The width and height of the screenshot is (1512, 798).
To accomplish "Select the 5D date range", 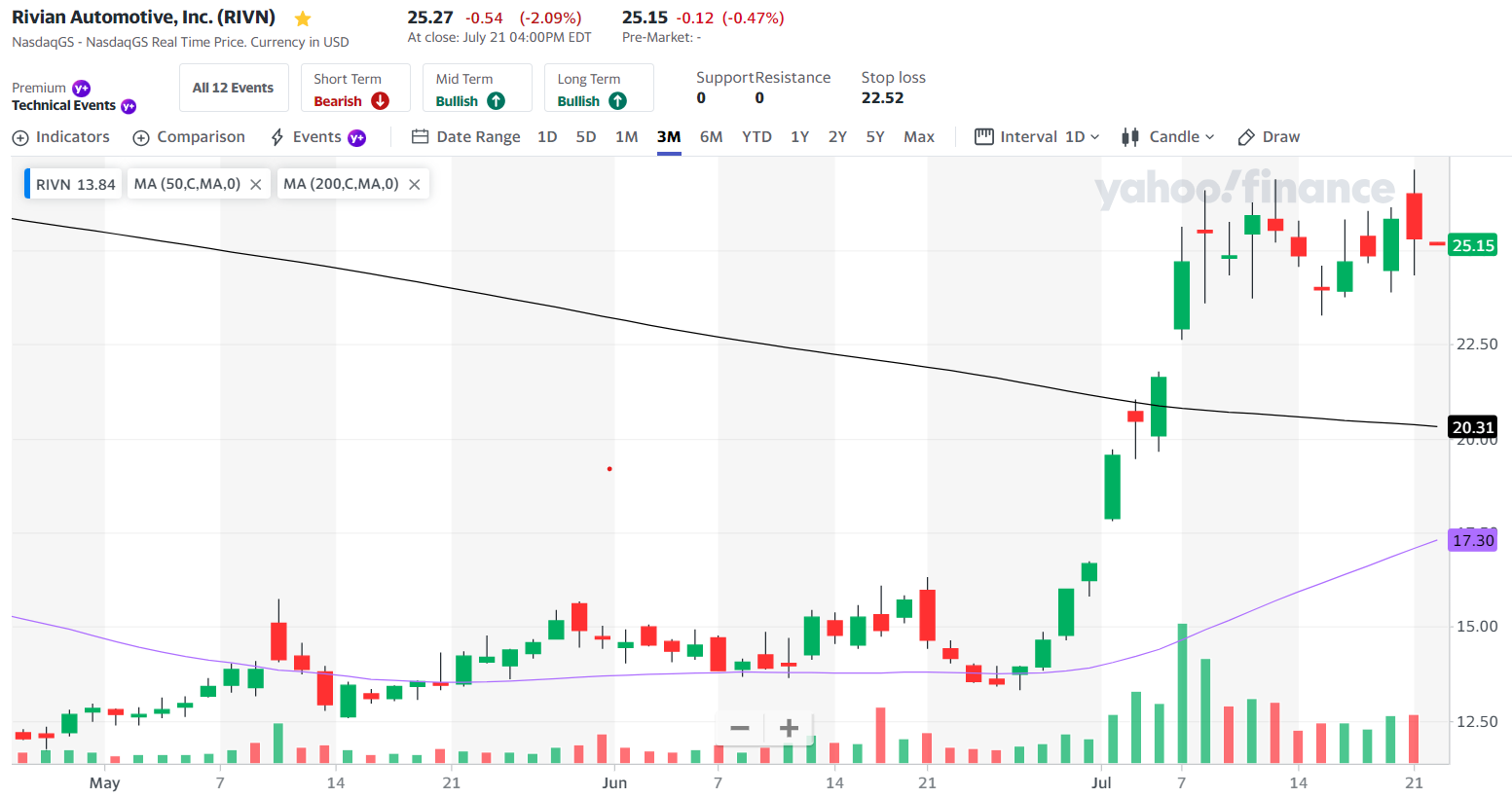I will [x=586, y=137].
